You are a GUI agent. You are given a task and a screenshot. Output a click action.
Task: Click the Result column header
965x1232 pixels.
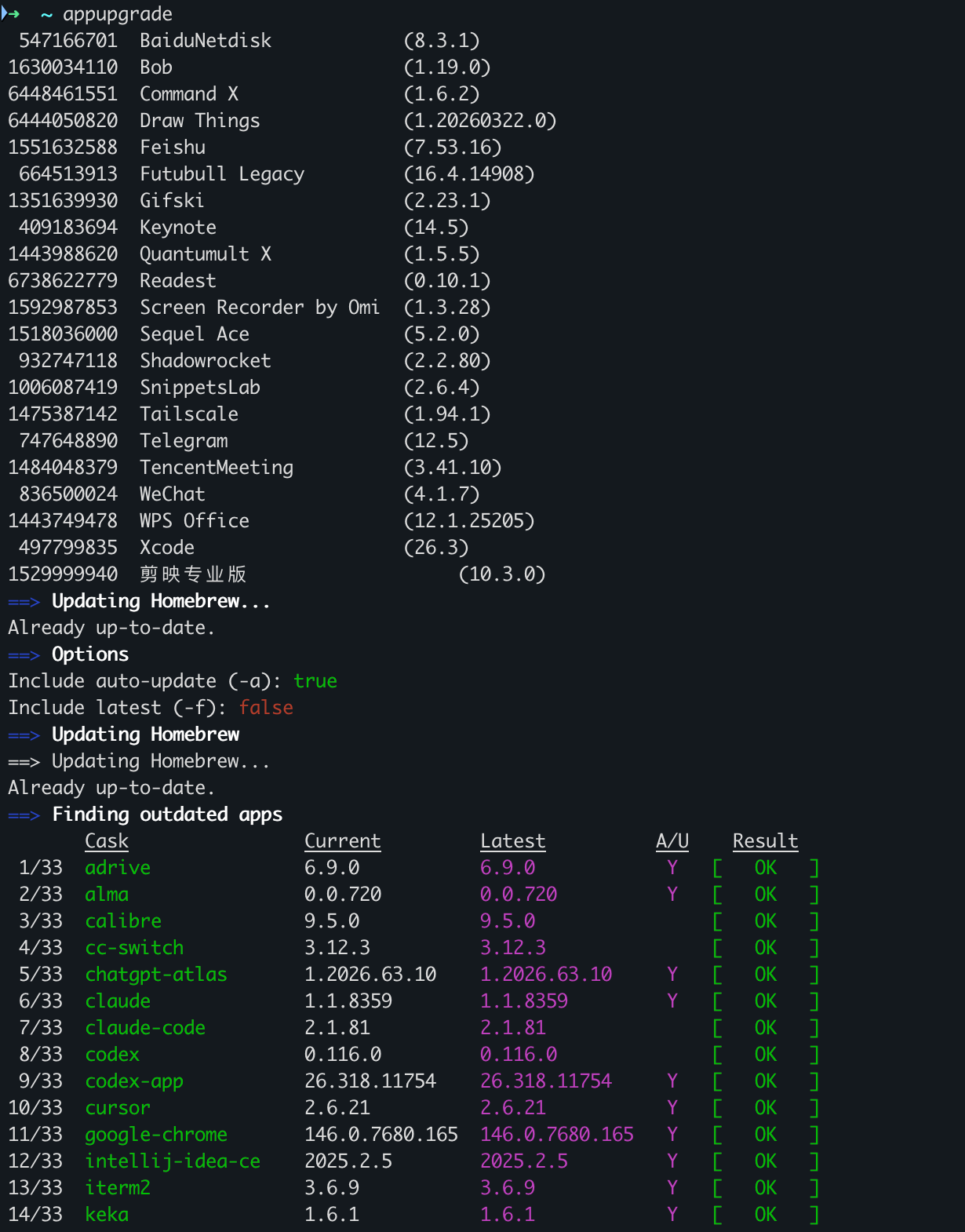[x=765, y=841]
